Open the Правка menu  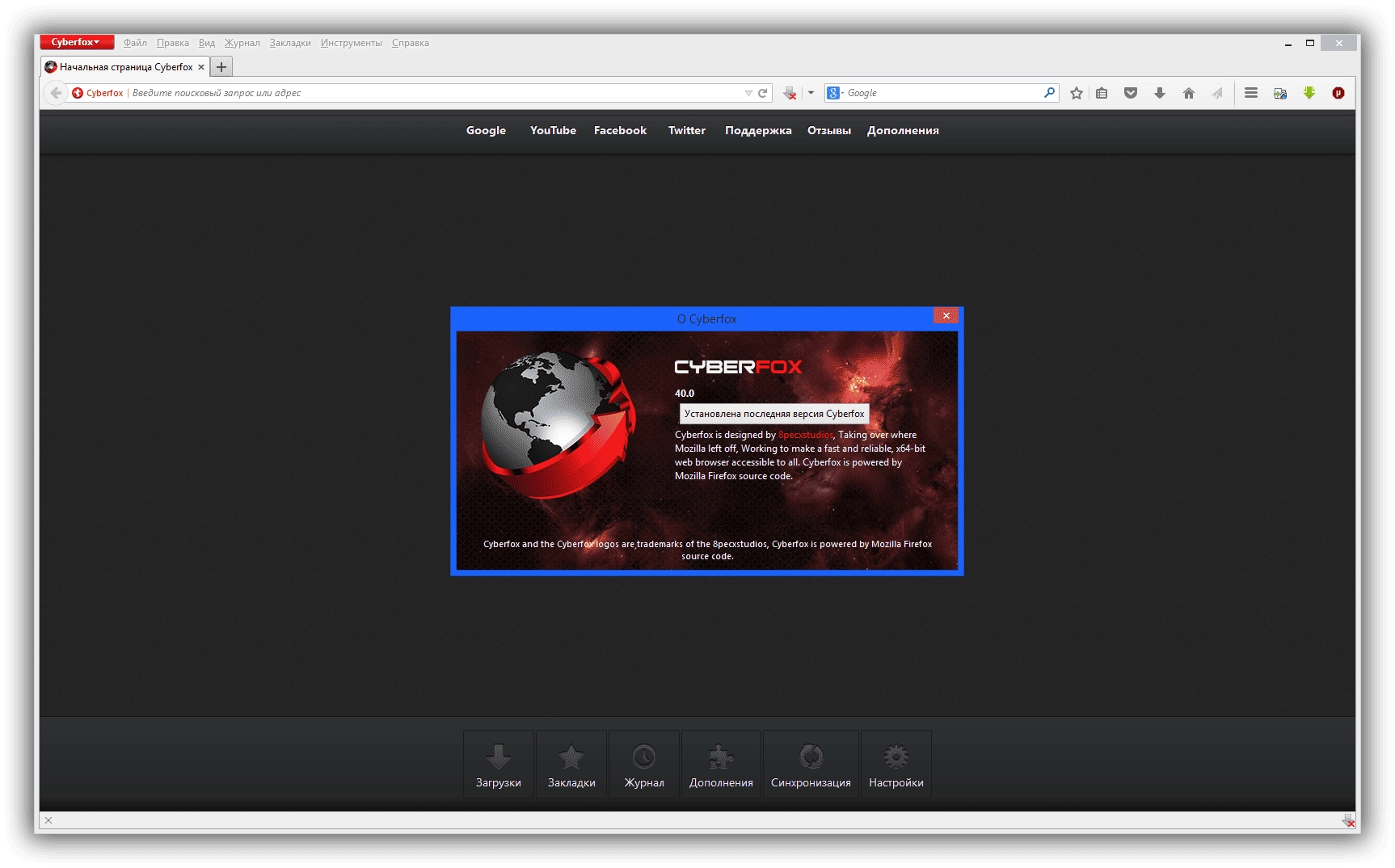[172, 43]
